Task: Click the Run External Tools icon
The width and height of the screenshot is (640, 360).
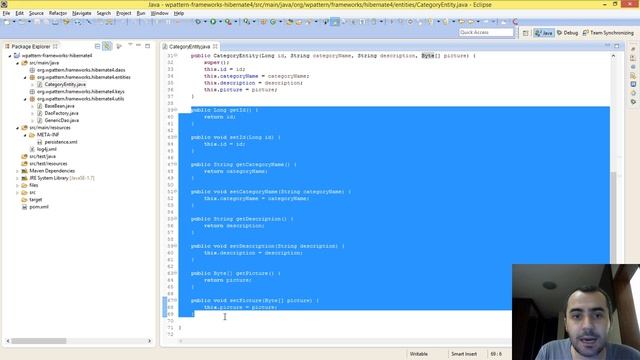Action: (228, 22)
